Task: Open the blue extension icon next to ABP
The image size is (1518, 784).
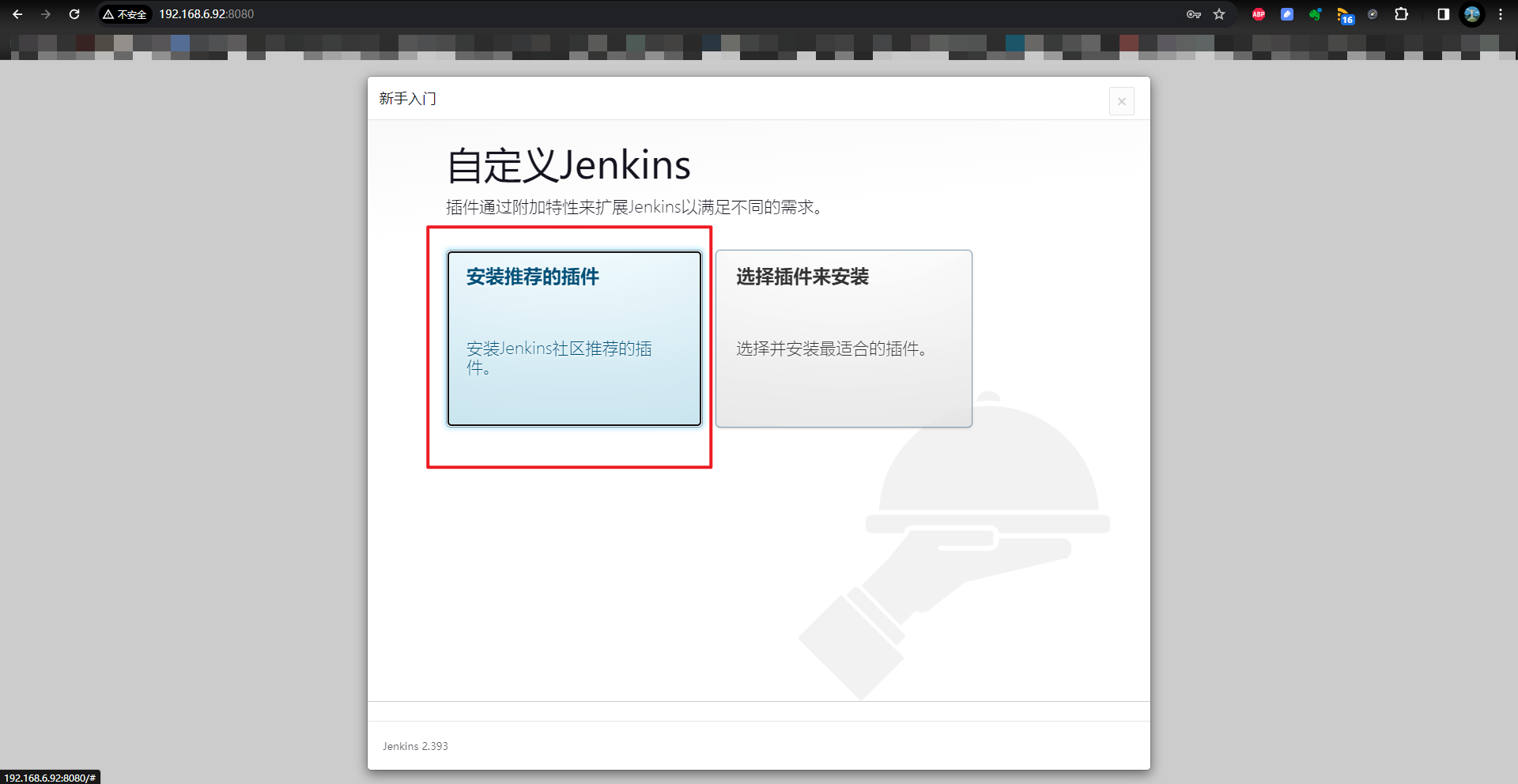Action: point(1287,14)
